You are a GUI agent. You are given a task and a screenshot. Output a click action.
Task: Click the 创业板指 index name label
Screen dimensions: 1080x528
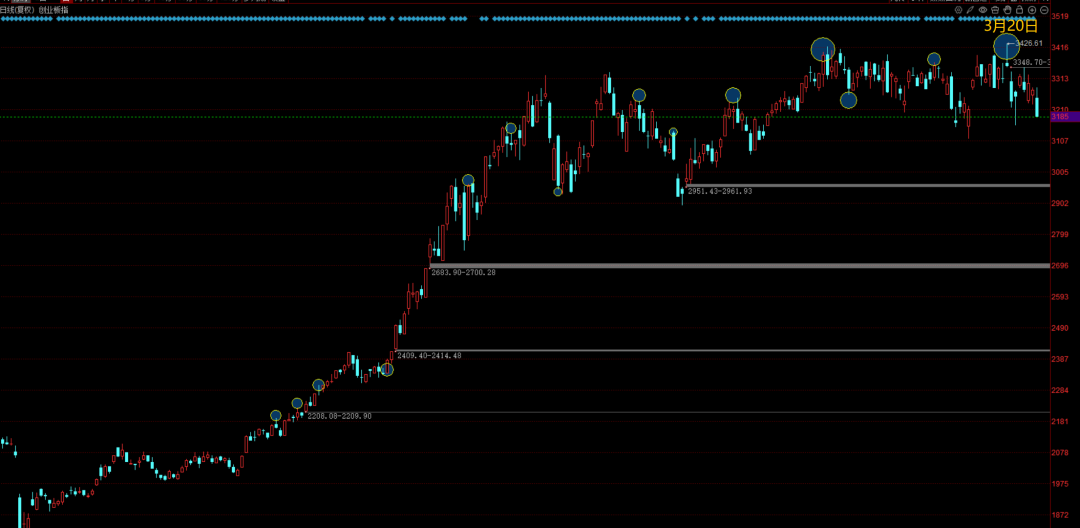(53, 10)
